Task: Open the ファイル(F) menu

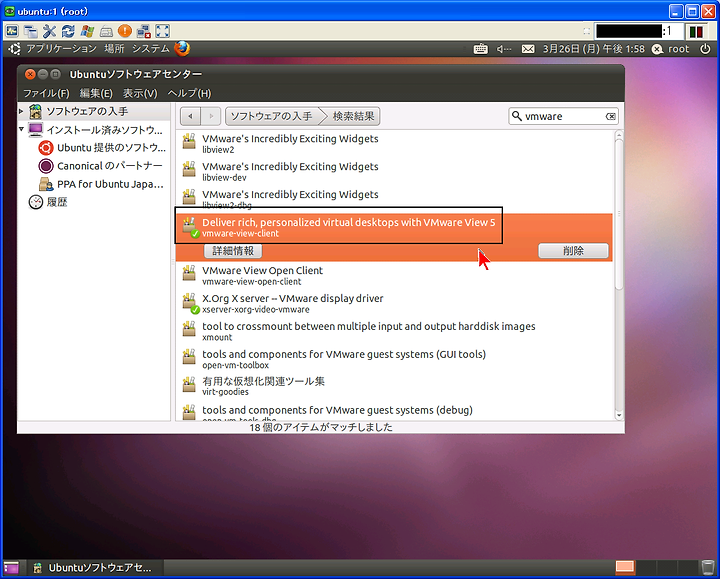Action: 46,93
